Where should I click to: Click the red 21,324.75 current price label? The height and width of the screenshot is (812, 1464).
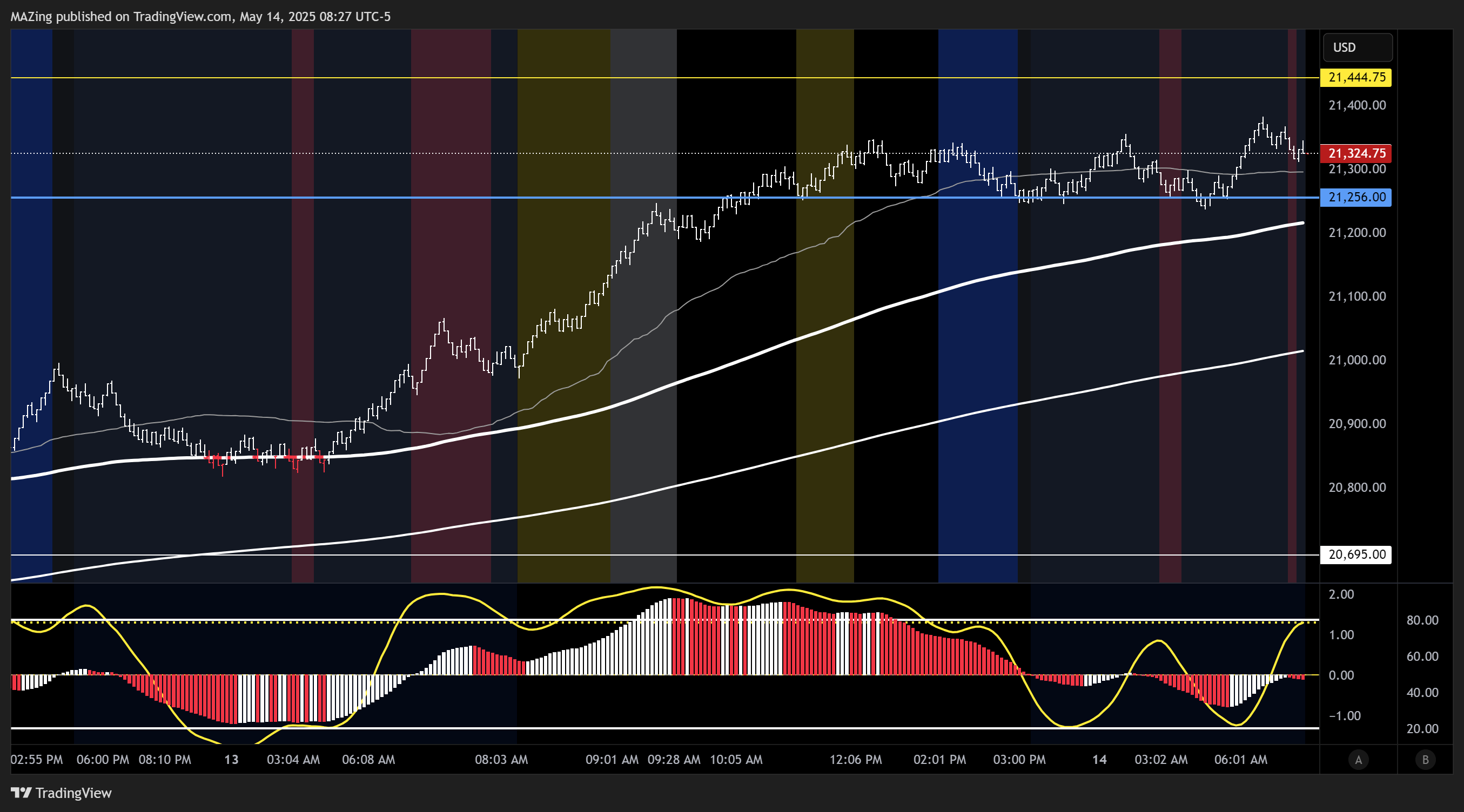point(1356,153)
